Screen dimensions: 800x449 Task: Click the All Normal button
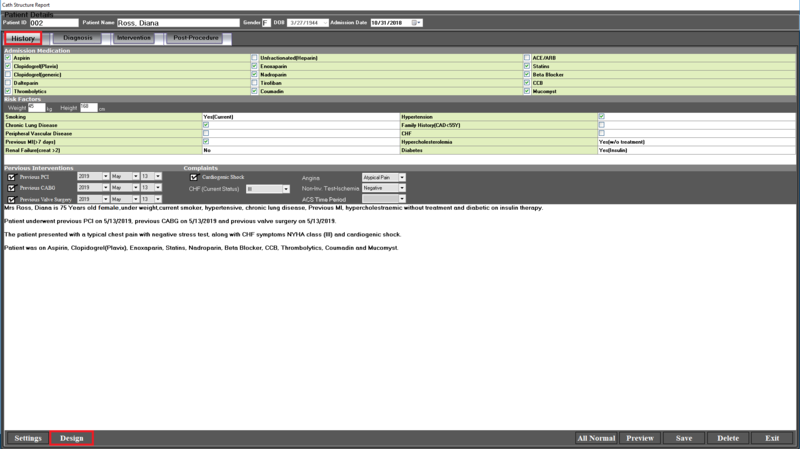(x=596, y=438)
